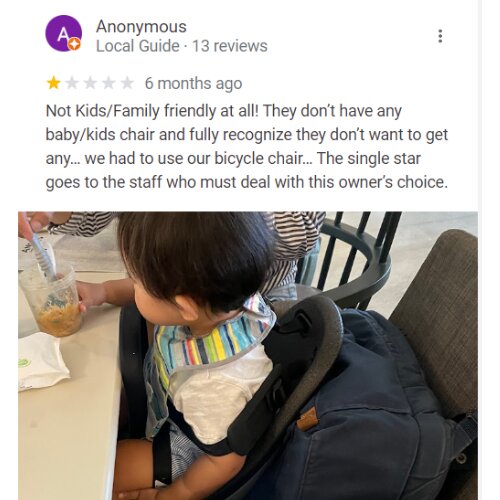Click the second gray rating star
500x500 pixels.
click(72, 83)
